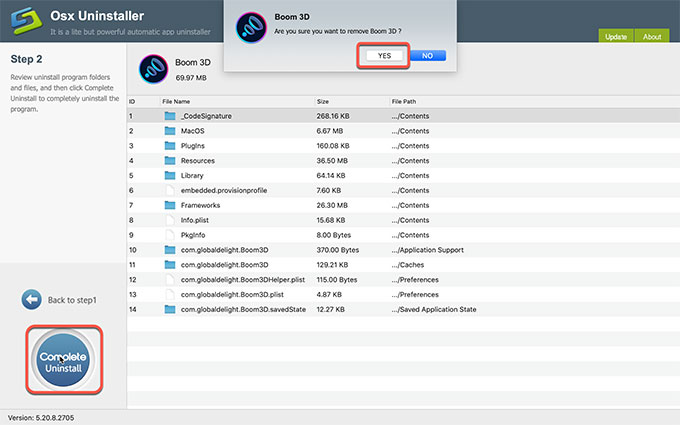
Task: Click the .../Application Support path
Action: pyautogui.click(x=428, y=250)
